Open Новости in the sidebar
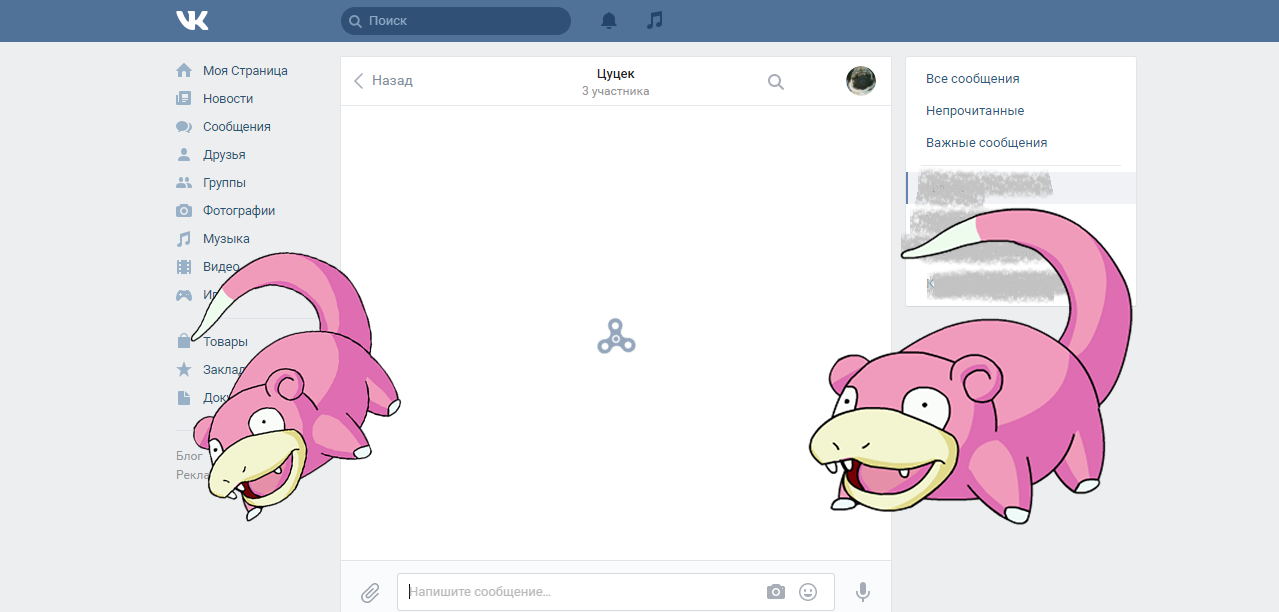 tap(227, 99)
